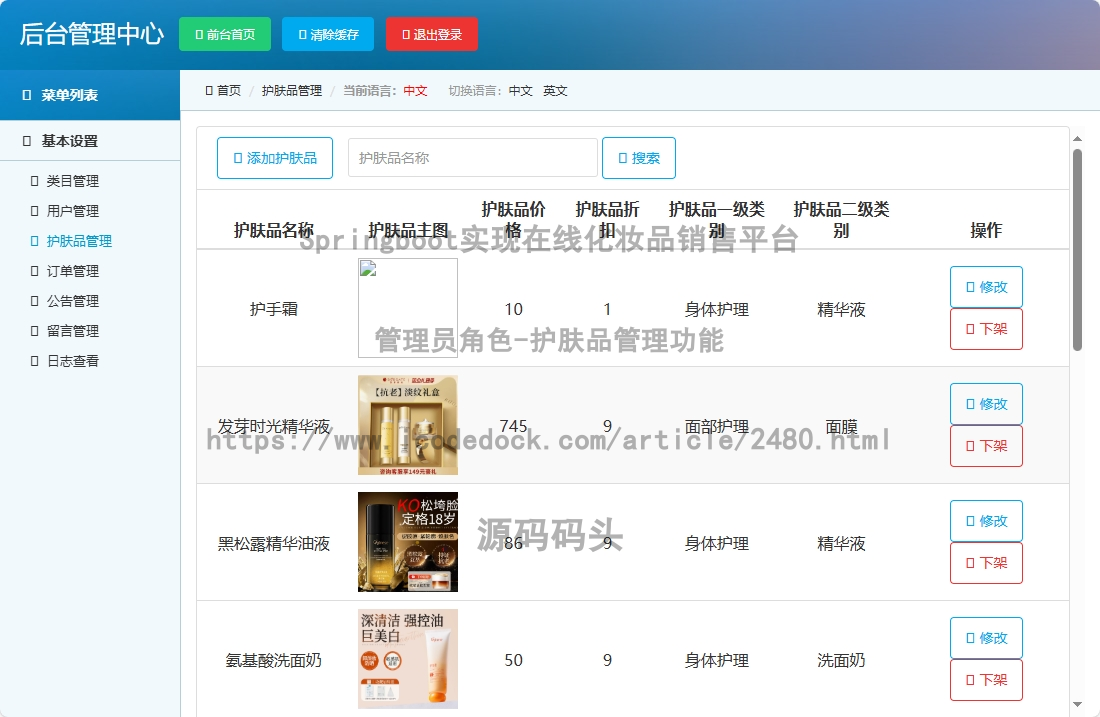The width and height of the screenshot is (1100, 717).
Task: Switch language to 英文
Action: [x=555, y=91]
